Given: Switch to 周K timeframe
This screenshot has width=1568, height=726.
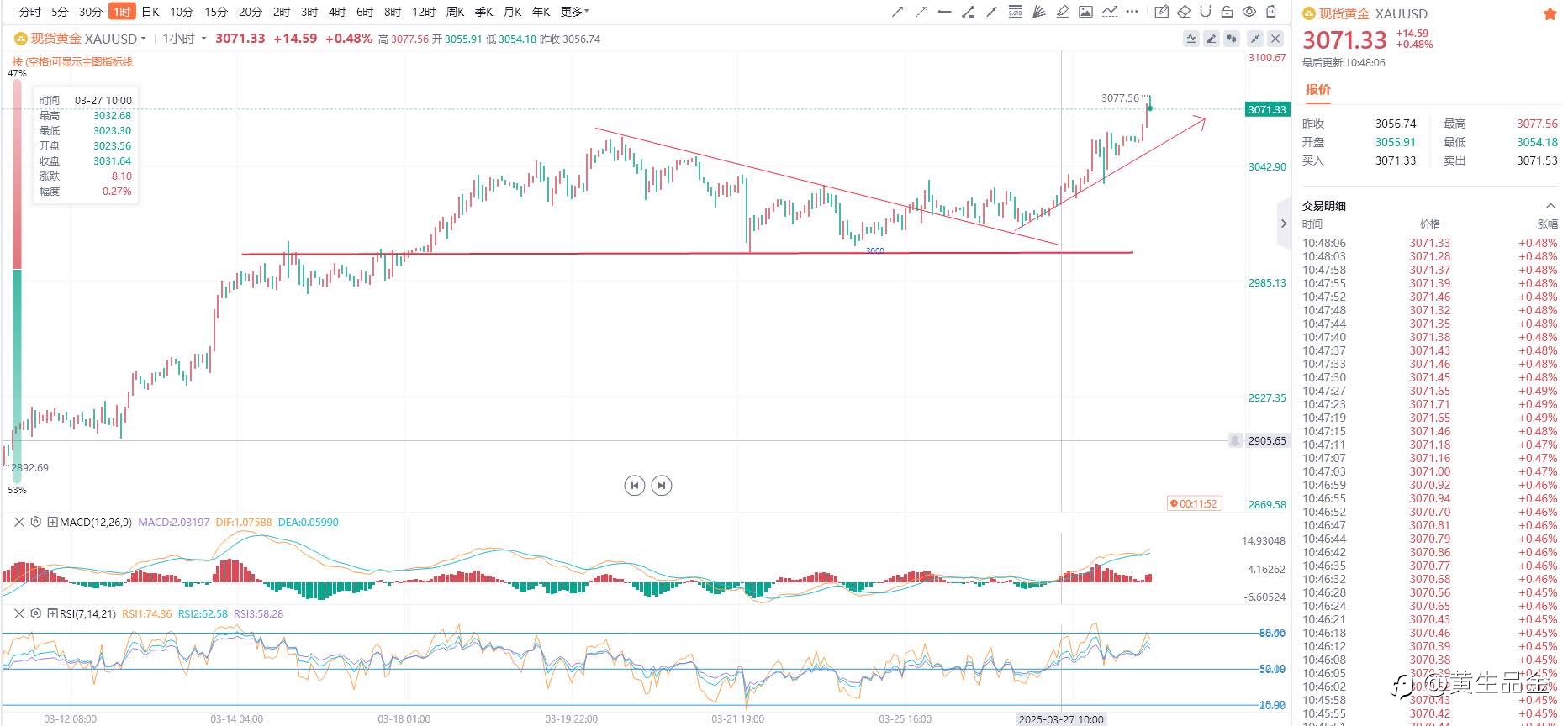Looking at the screenshot, I should pyautogui.click(x=455, y=12).
